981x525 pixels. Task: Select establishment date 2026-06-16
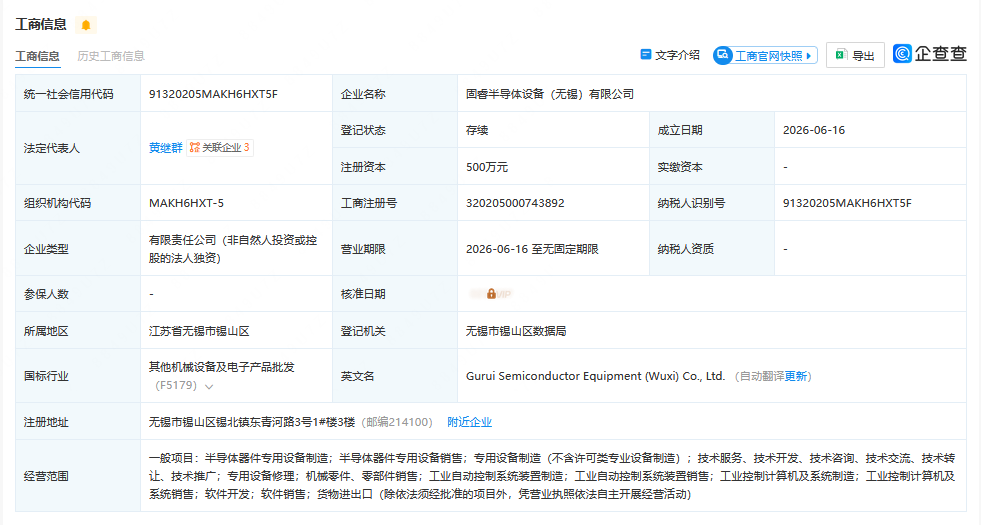pyautogui.click(x=813, y=130)
